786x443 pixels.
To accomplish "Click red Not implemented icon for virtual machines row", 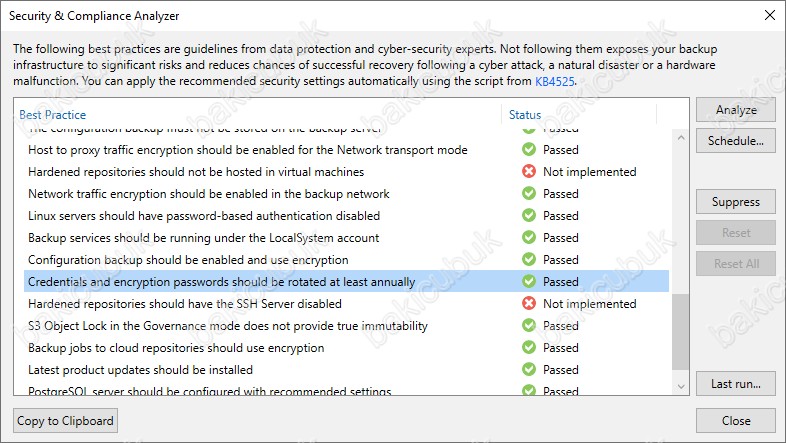I will pyautogui.click(x=529, y=171).
